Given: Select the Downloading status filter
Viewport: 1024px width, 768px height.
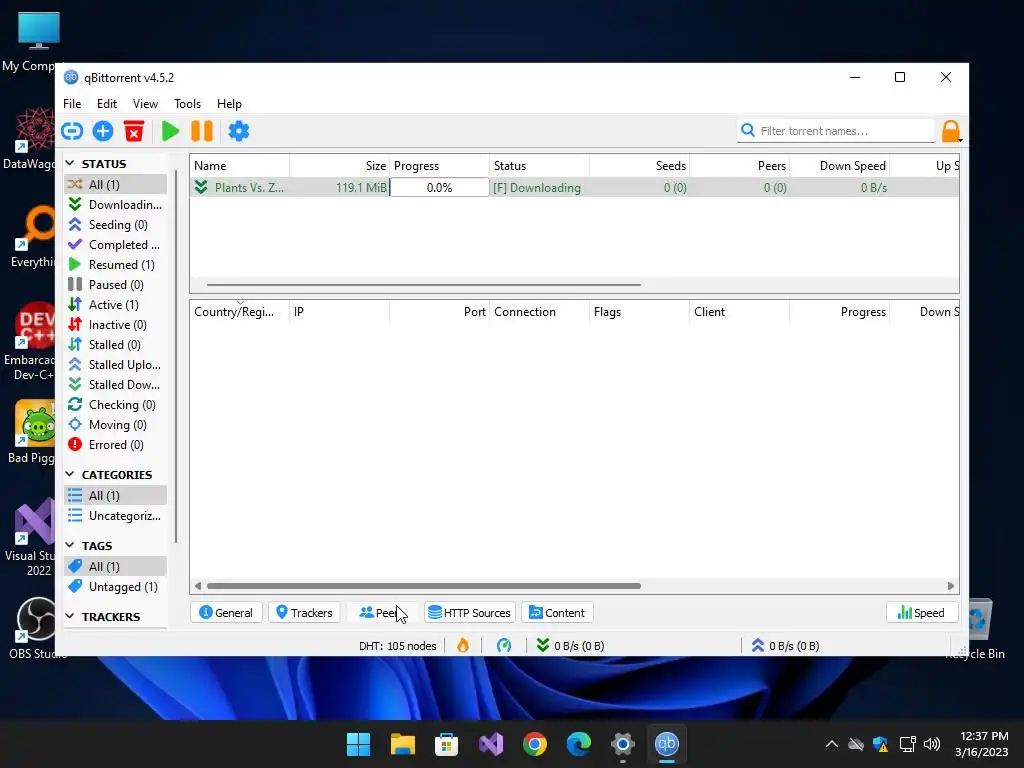Looking at the screenshot, I should coord(116,204).
